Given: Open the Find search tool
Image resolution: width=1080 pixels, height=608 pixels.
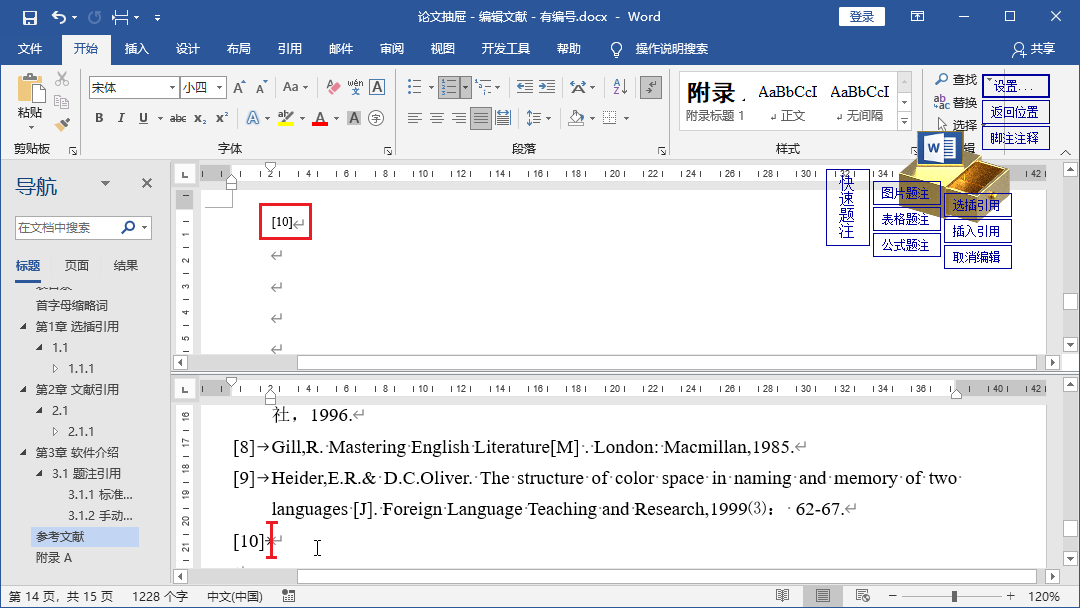Looking at the screenshot, I should (956, 80).
